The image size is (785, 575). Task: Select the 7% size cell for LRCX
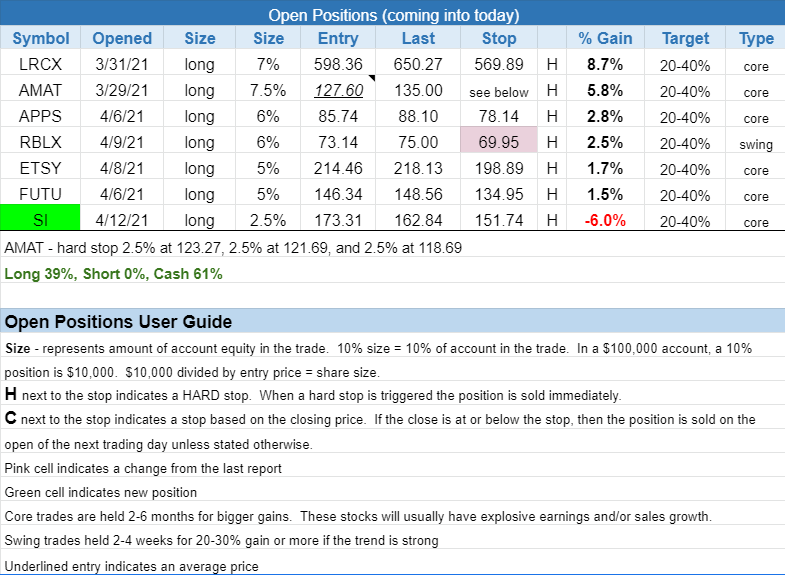pyautogui.click(x=268, y=64)
